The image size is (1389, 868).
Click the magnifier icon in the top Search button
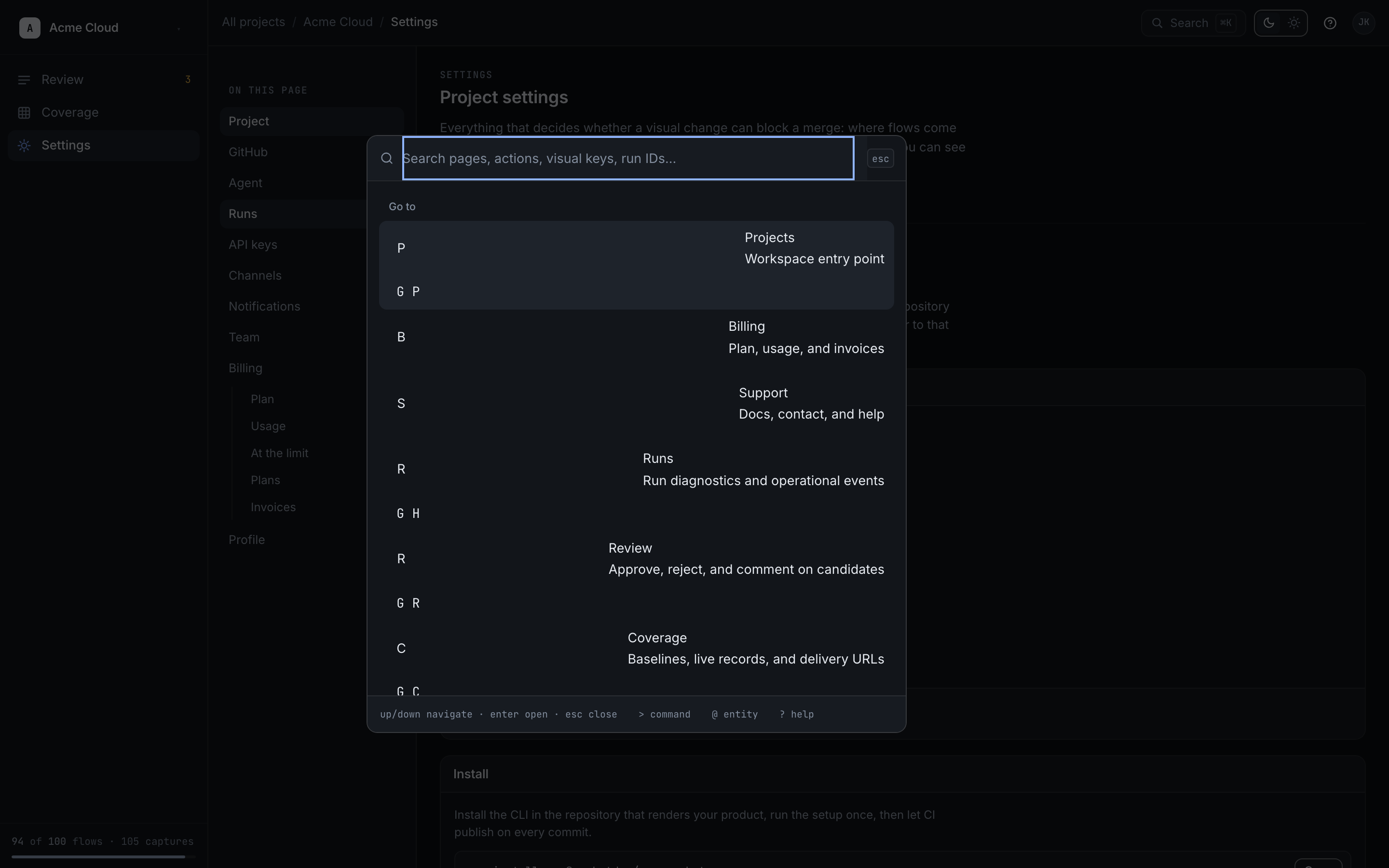tap(1157, 23)
